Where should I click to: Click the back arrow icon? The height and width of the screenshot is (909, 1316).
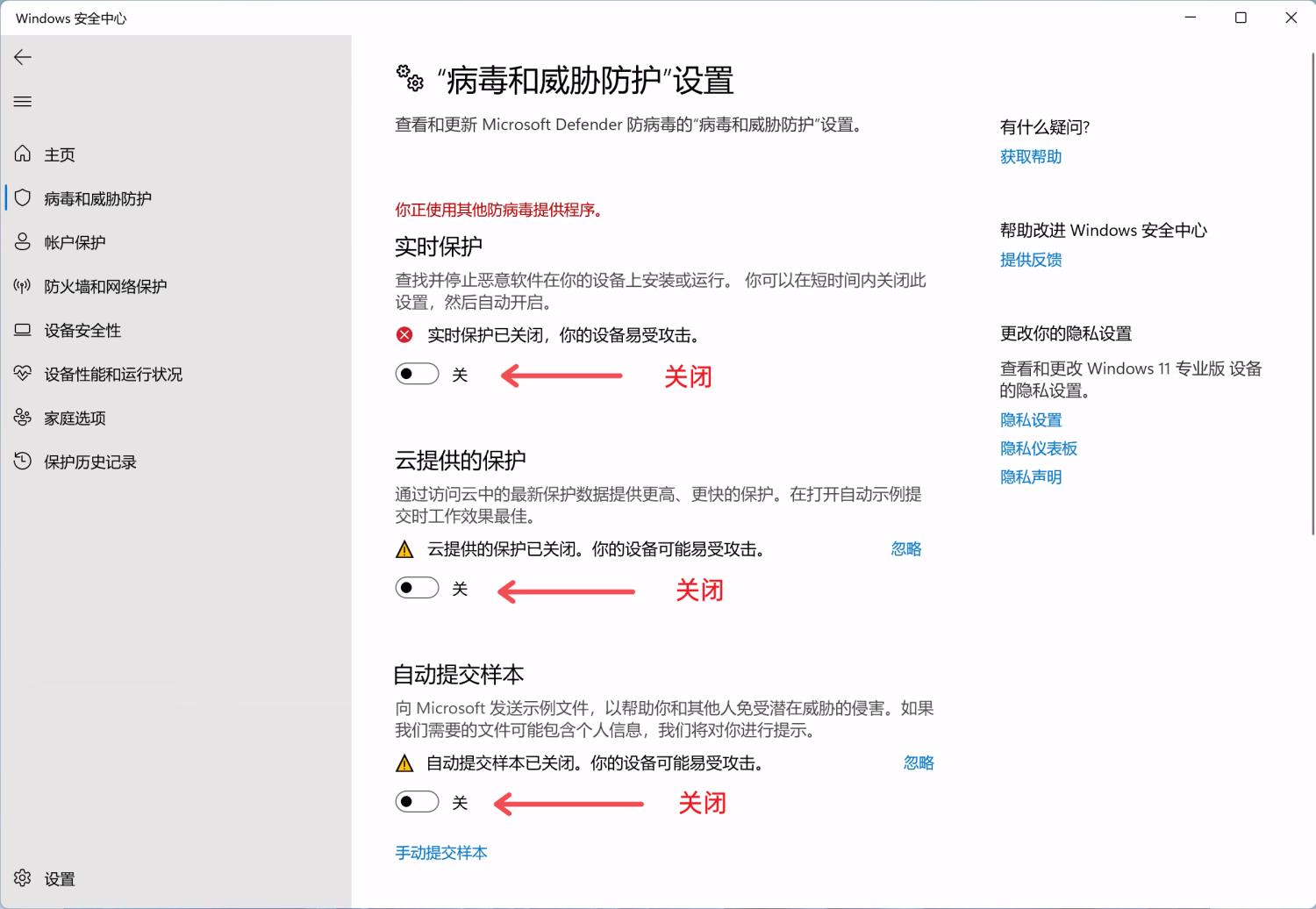[23, 58]
